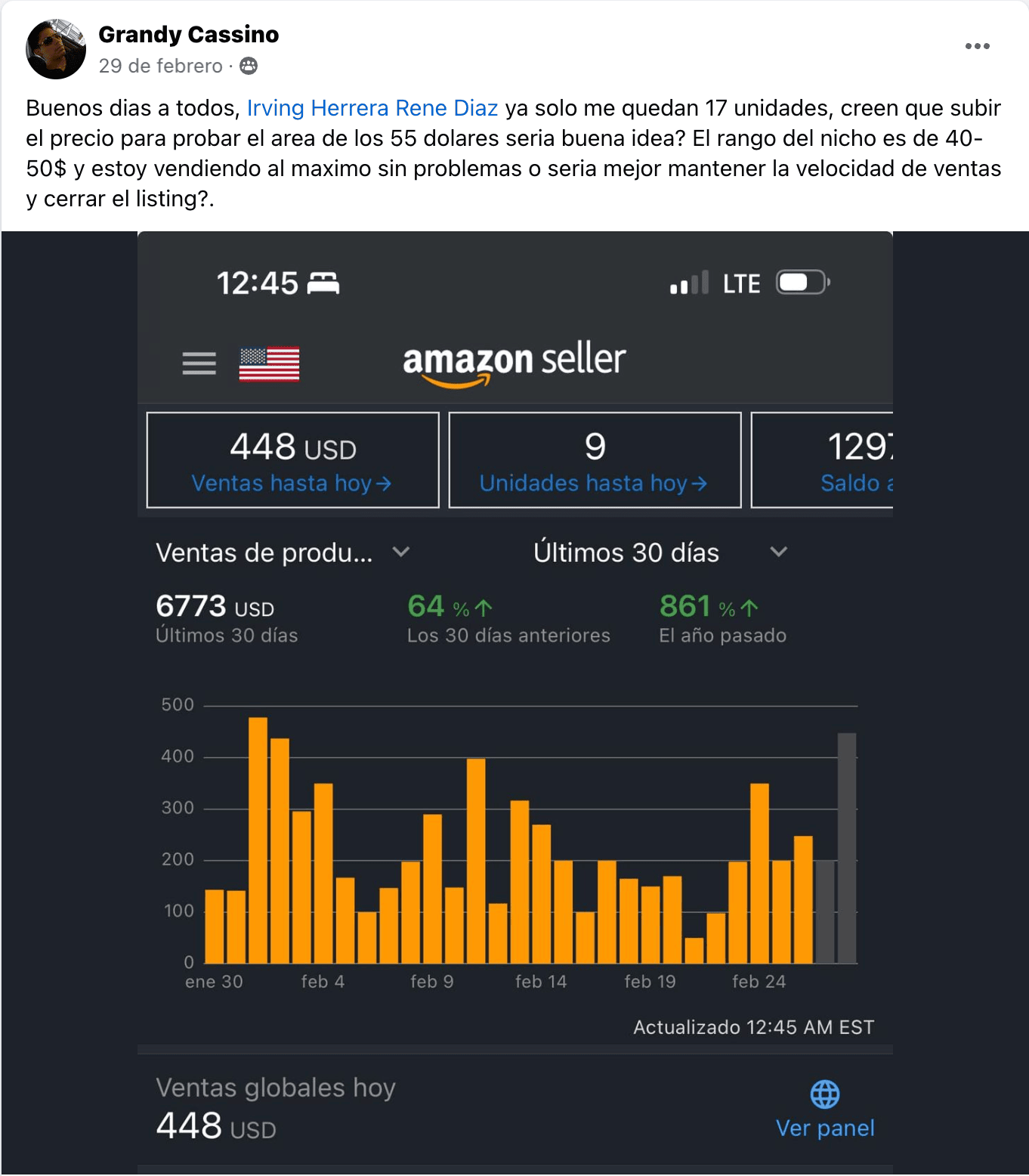Open the Amazon Seller hamburger menu
This screenshot has width=1029, height=1176.
click(199, 364)
